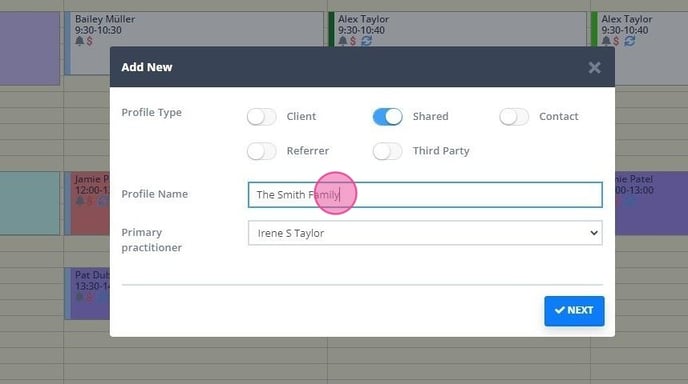Image resolution: width=688 pixels, height=384 pixels.
Task: Click the Referrer label text
Action: (308, 151)
